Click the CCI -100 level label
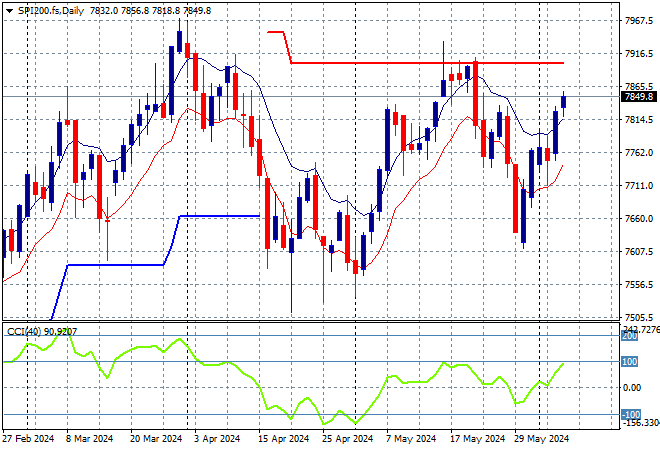Screen dimensions: 660x450 (631, 414)
